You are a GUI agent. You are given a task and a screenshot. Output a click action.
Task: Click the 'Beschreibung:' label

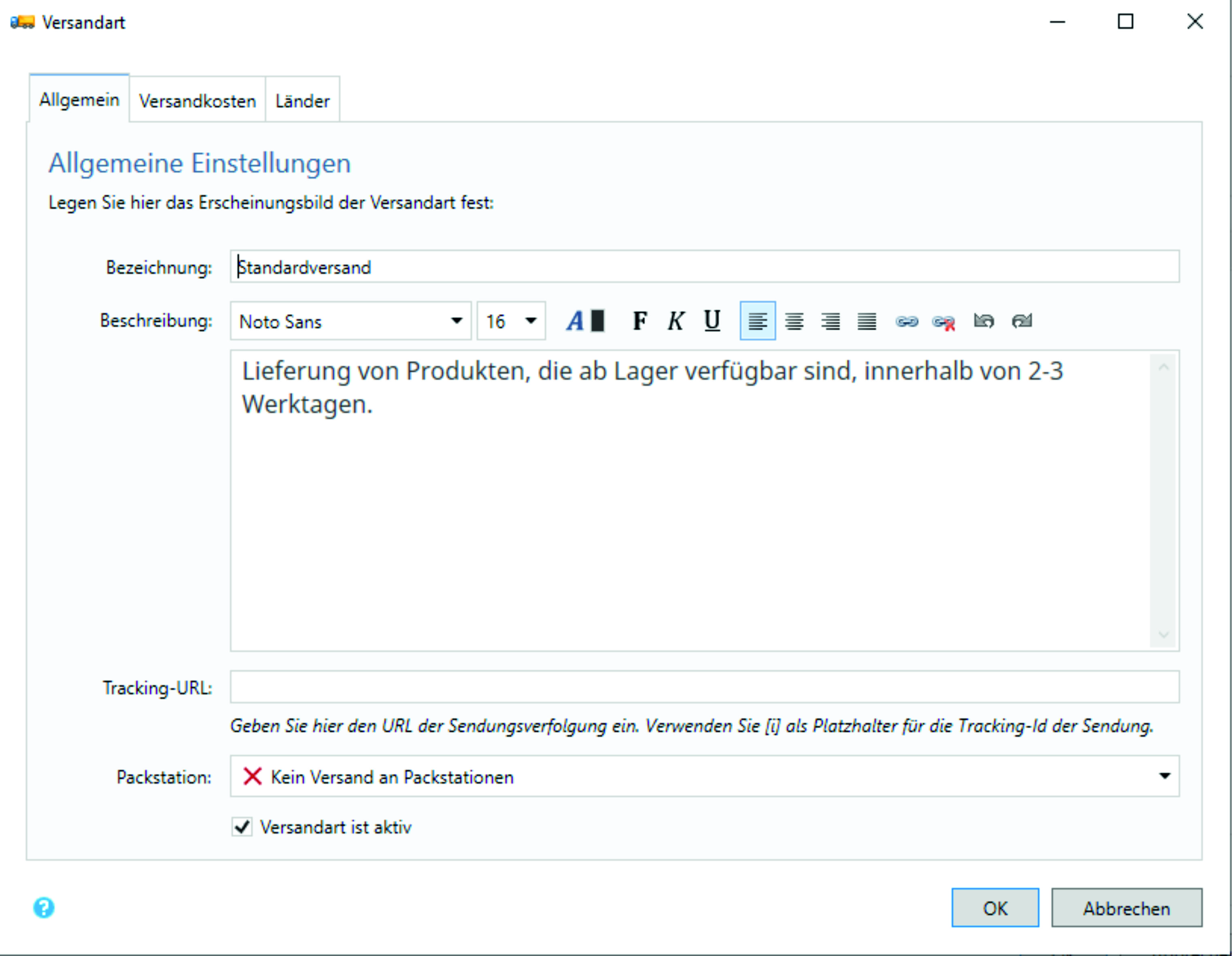[x=156, y=321]
